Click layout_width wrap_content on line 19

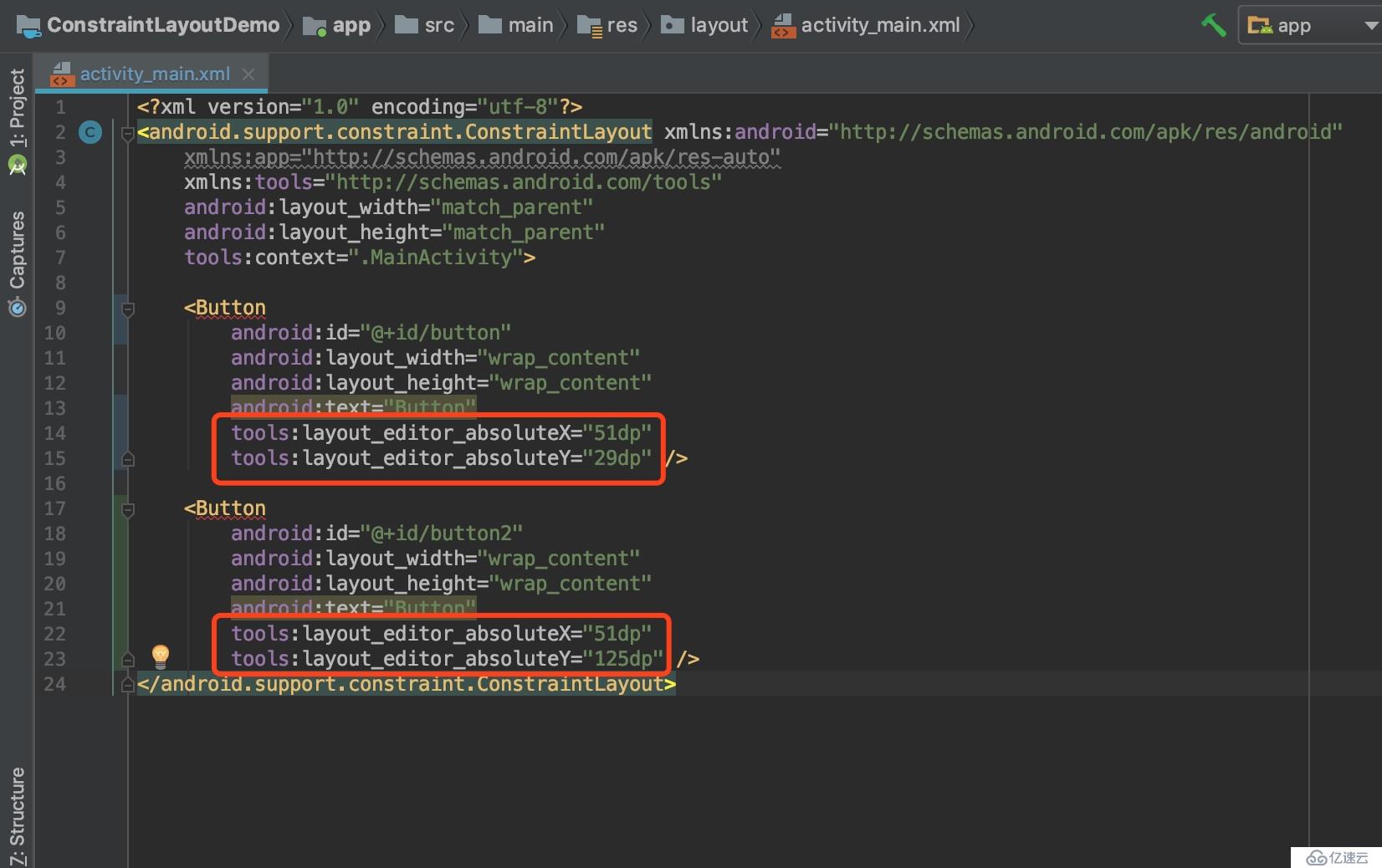click(x=435, y=559)
